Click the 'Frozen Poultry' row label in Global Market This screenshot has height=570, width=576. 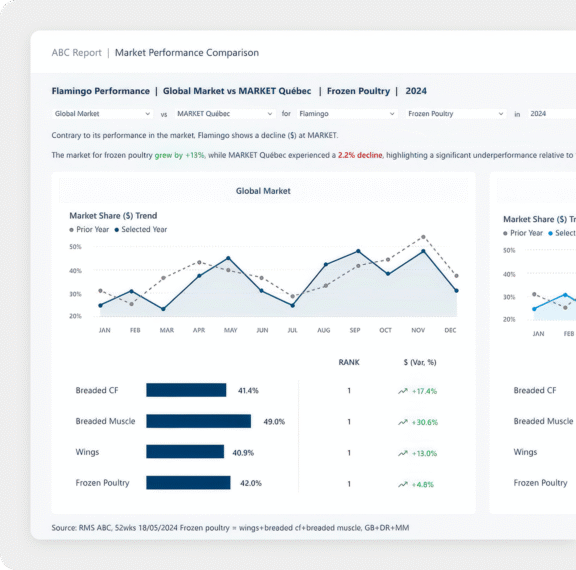(102, 483)
